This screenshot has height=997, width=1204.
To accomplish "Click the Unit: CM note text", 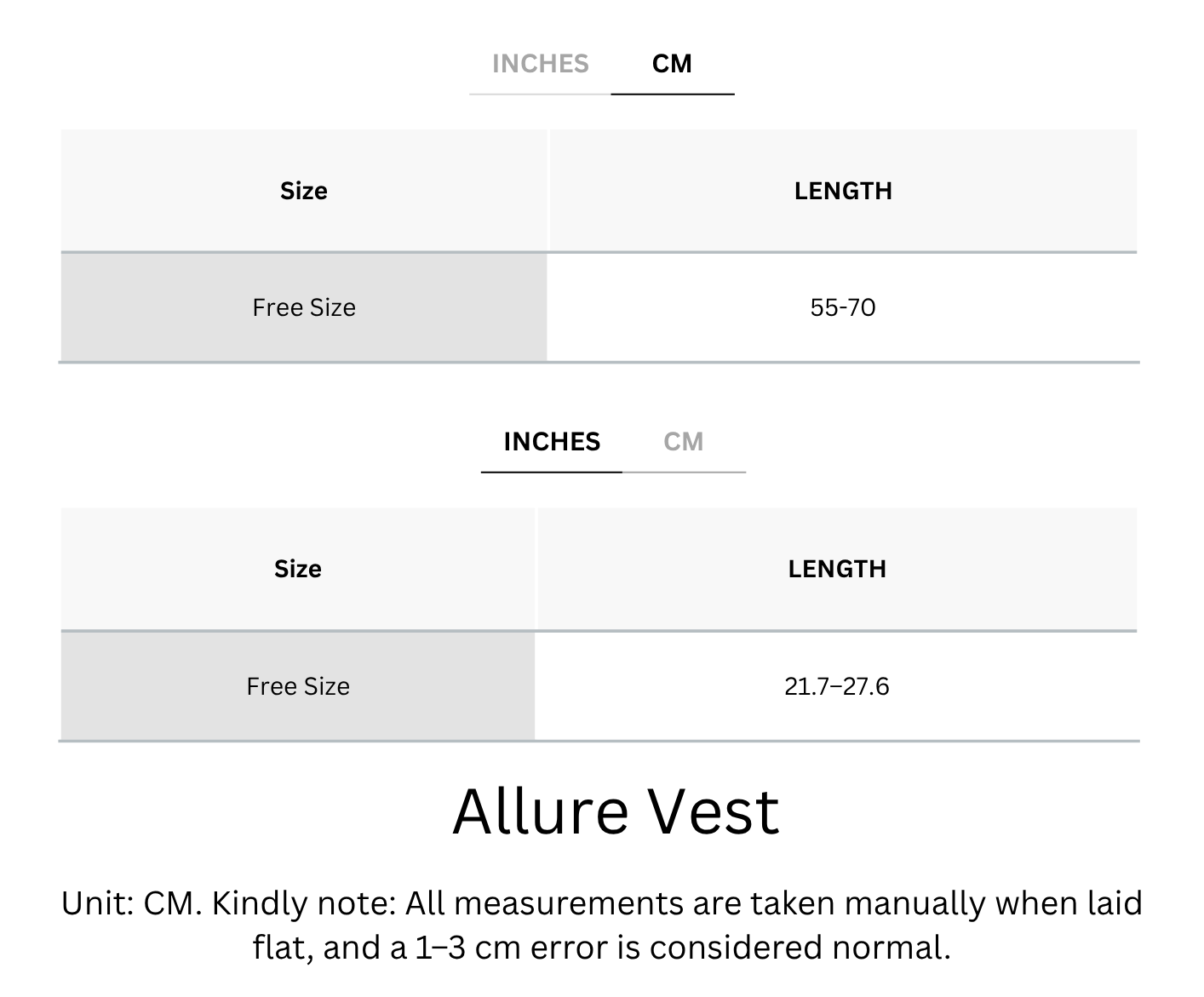I will 132,903.
